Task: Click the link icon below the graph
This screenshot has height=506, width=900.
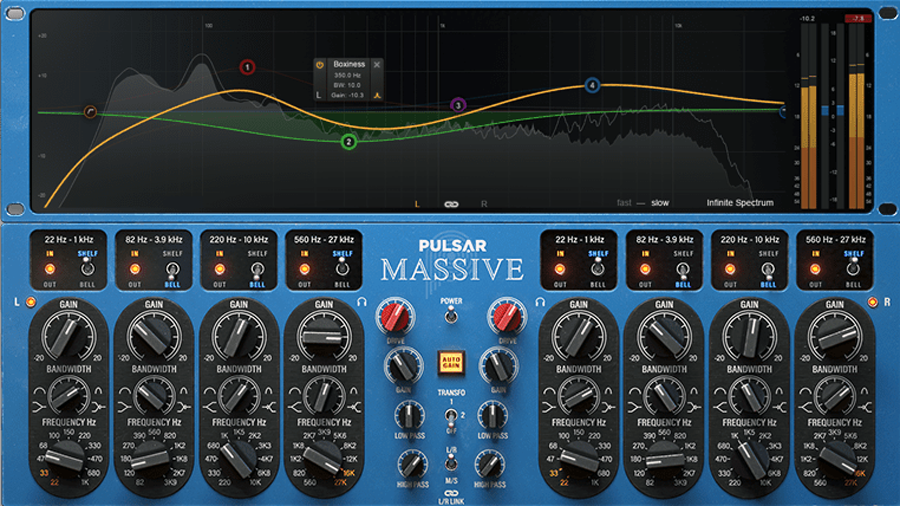Action: [x=451, y=204]
